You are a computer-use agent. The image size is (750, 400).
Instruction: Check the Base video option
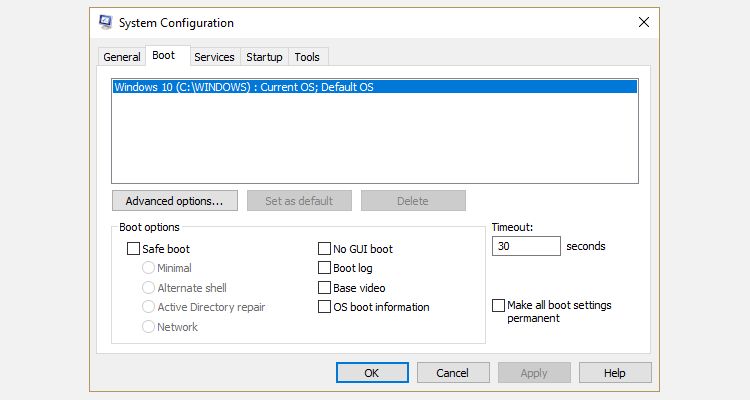tap(324, 288)
